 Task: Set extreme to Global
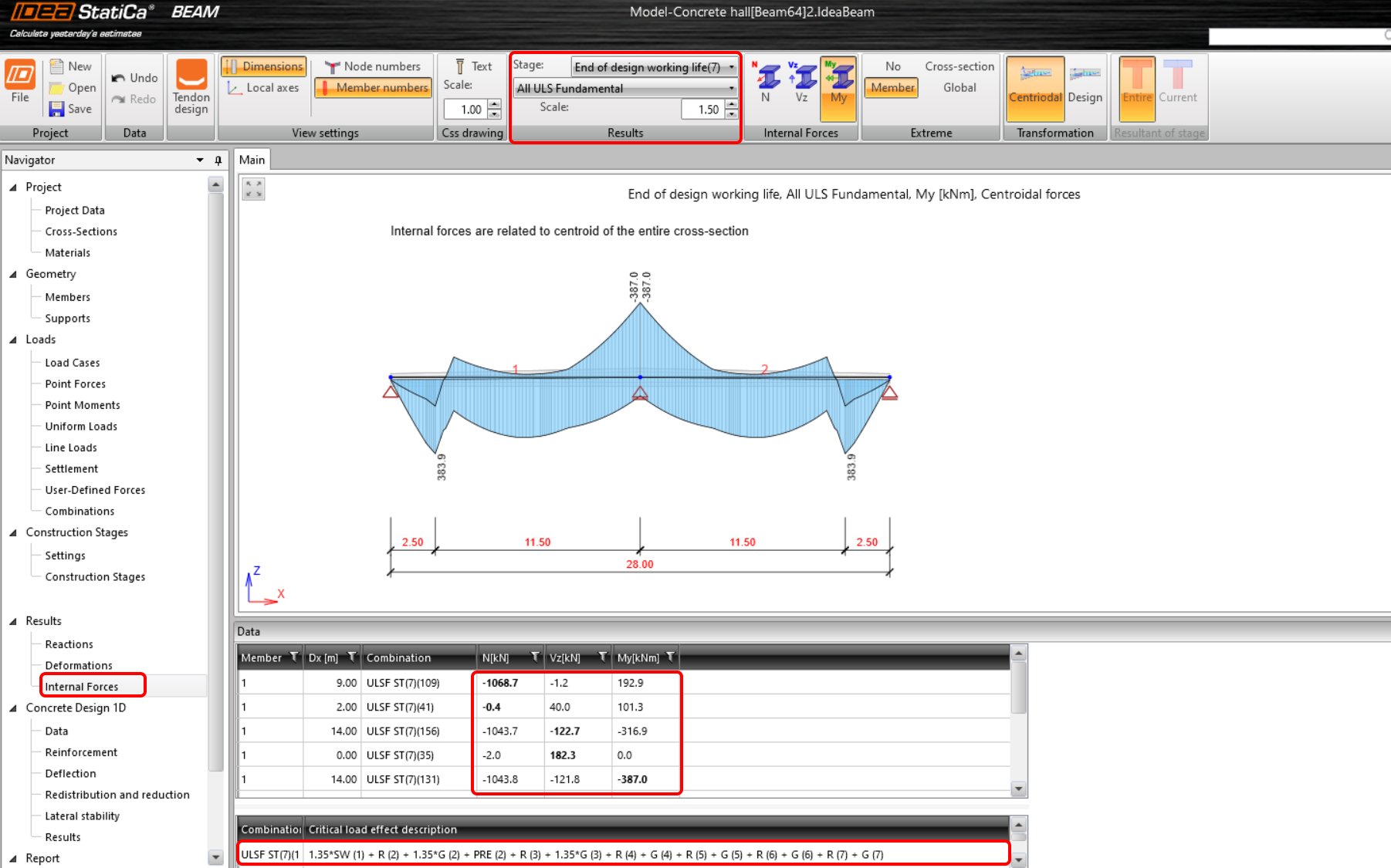959,88
